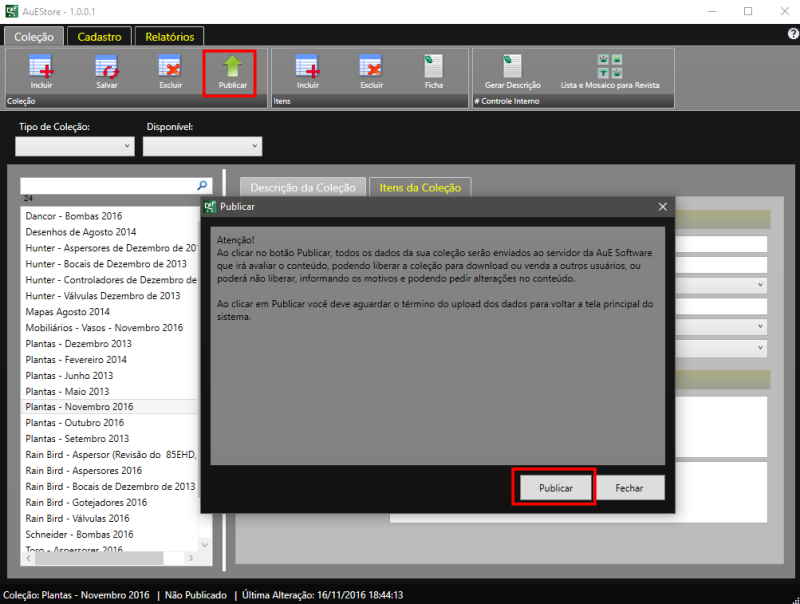
Task: Confirm with the Publicar dialog button
Action: 555,487
